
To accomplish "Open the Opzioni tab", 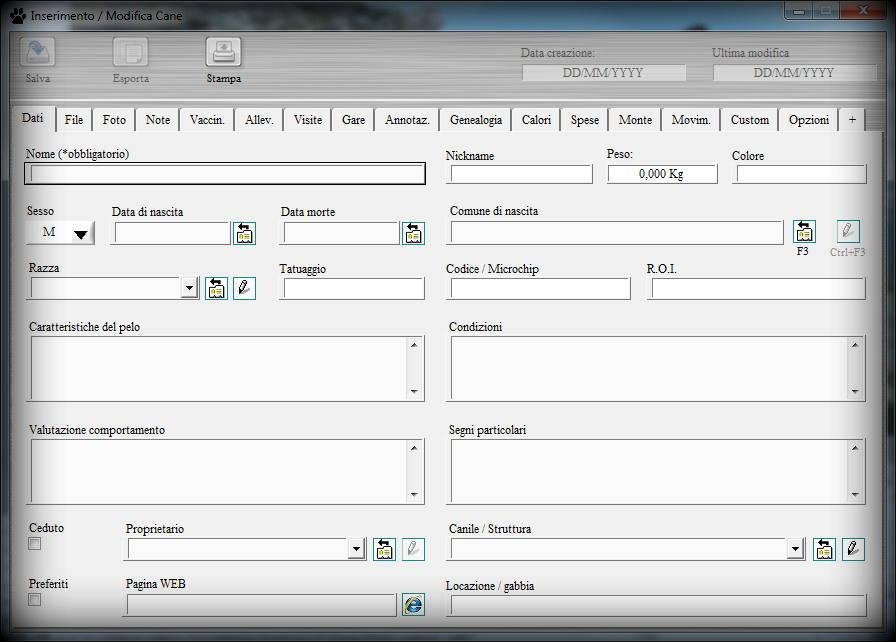I will point(809,120).
